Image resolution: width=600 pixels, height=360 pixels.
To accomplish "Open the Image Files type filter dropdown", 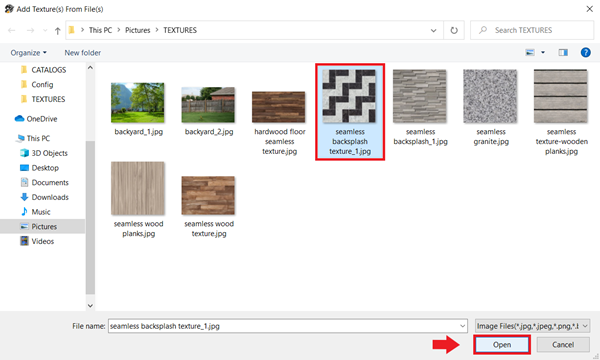I will coord(533,326).
